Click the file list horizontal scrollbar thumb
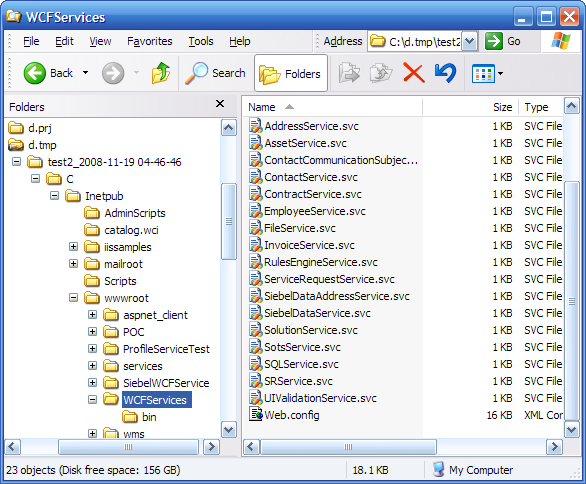This screenshot has height=484, width=586. point(348,447)
